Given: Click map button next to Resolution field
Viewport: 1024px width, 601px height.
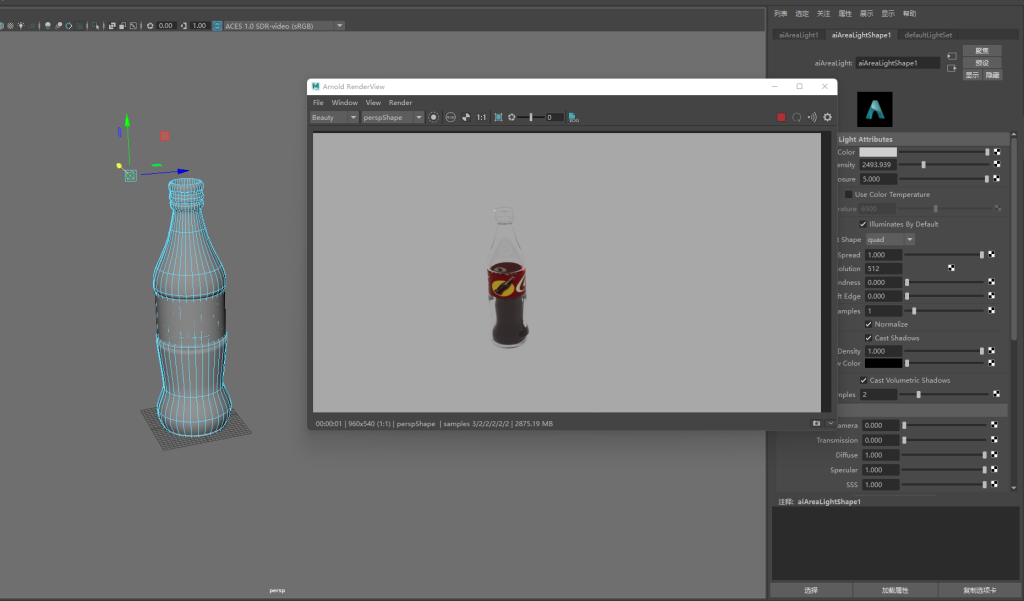Looking at the screenshot, I should point(952,268).
